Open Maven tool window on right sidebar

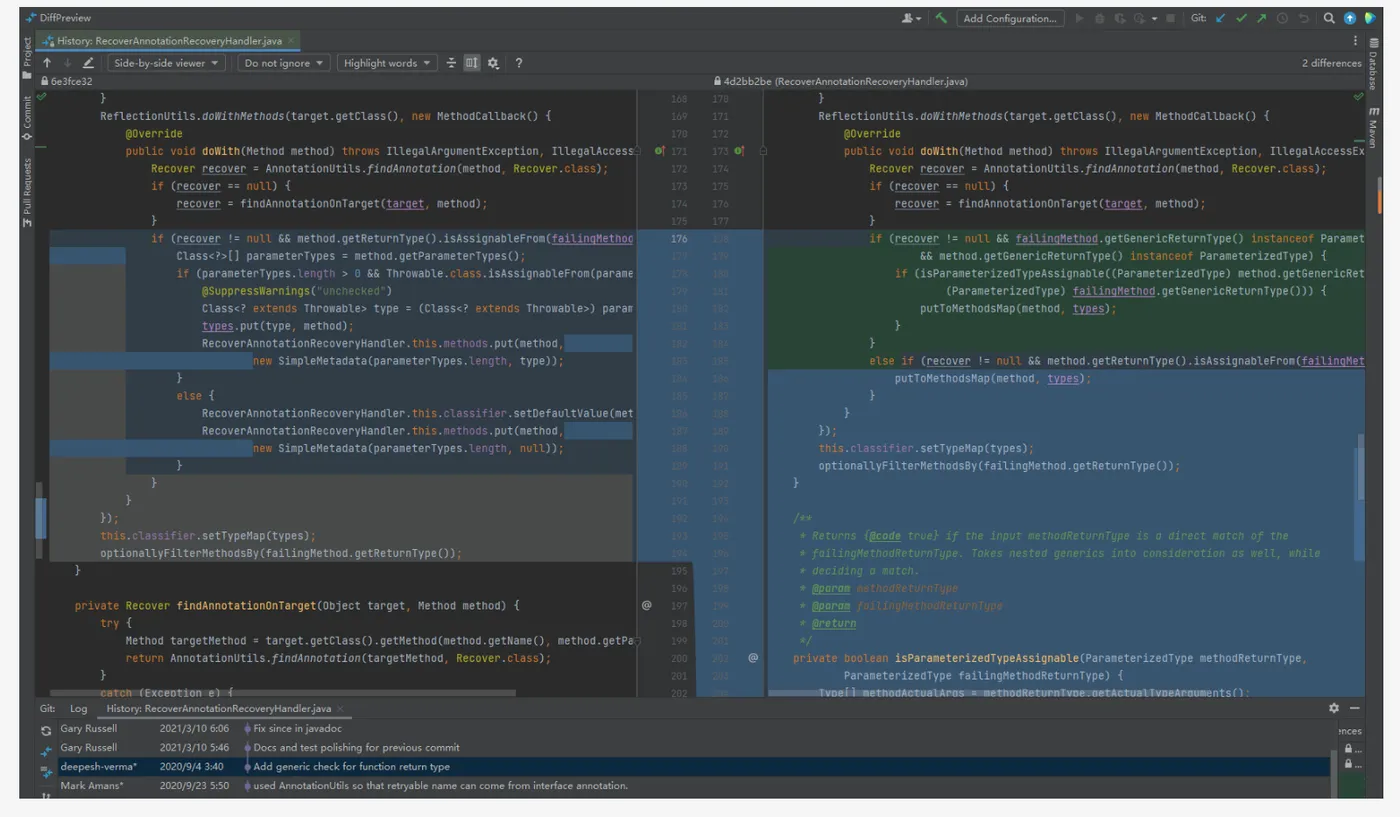click(1373, 128)
